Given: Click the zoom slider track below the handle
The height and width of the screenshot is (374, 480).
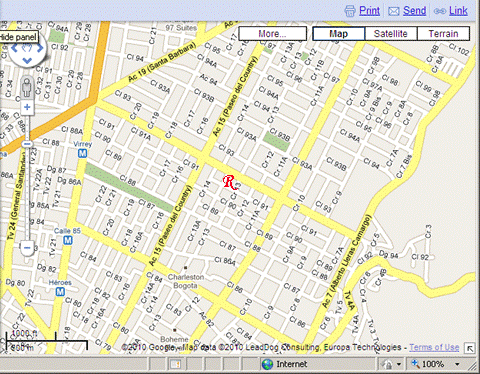Looking at the screenshot, I should click(27, 195).
